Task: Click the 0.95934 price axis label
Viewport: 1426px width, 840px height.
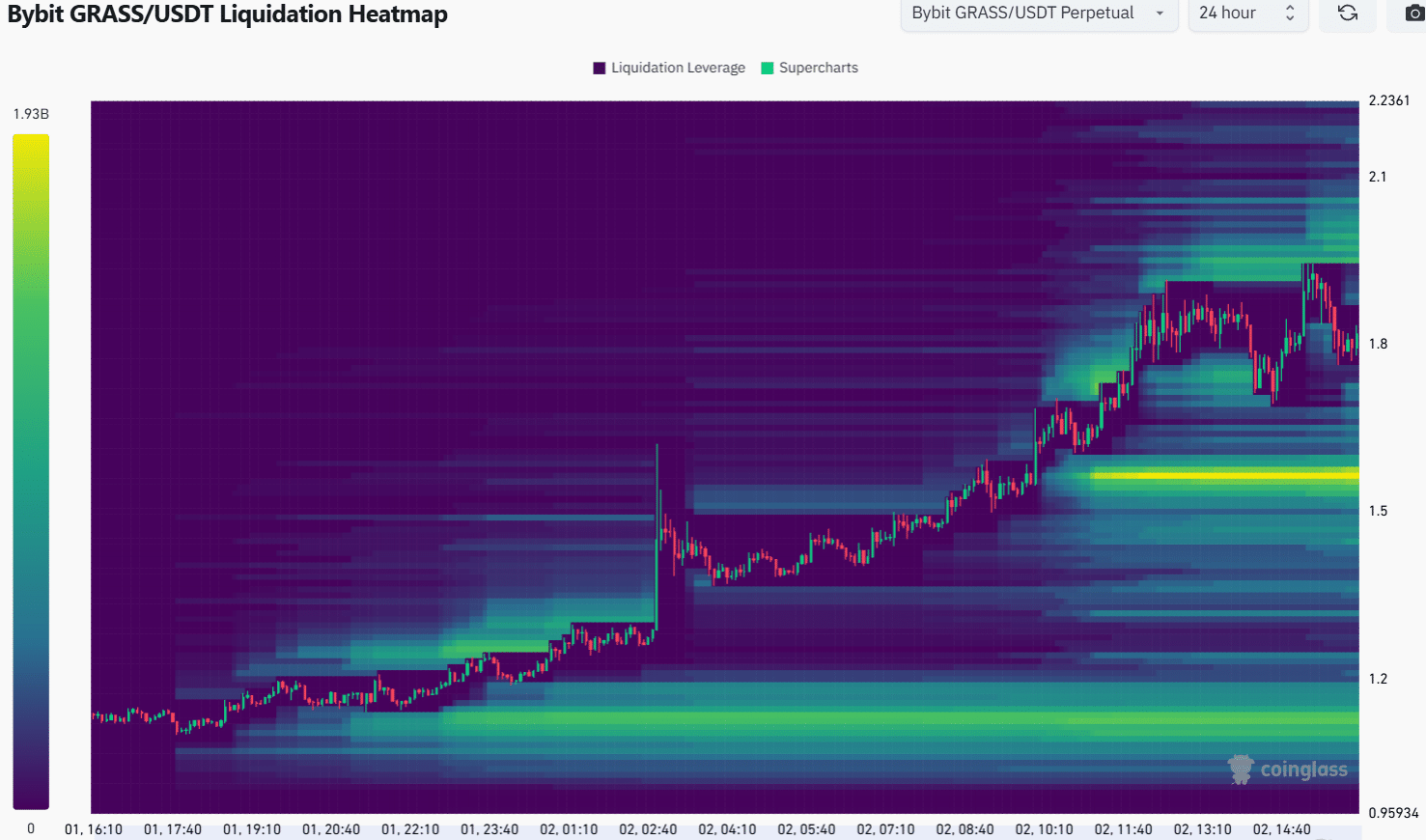Action: pyautogui.click(x=1393, y=813)
